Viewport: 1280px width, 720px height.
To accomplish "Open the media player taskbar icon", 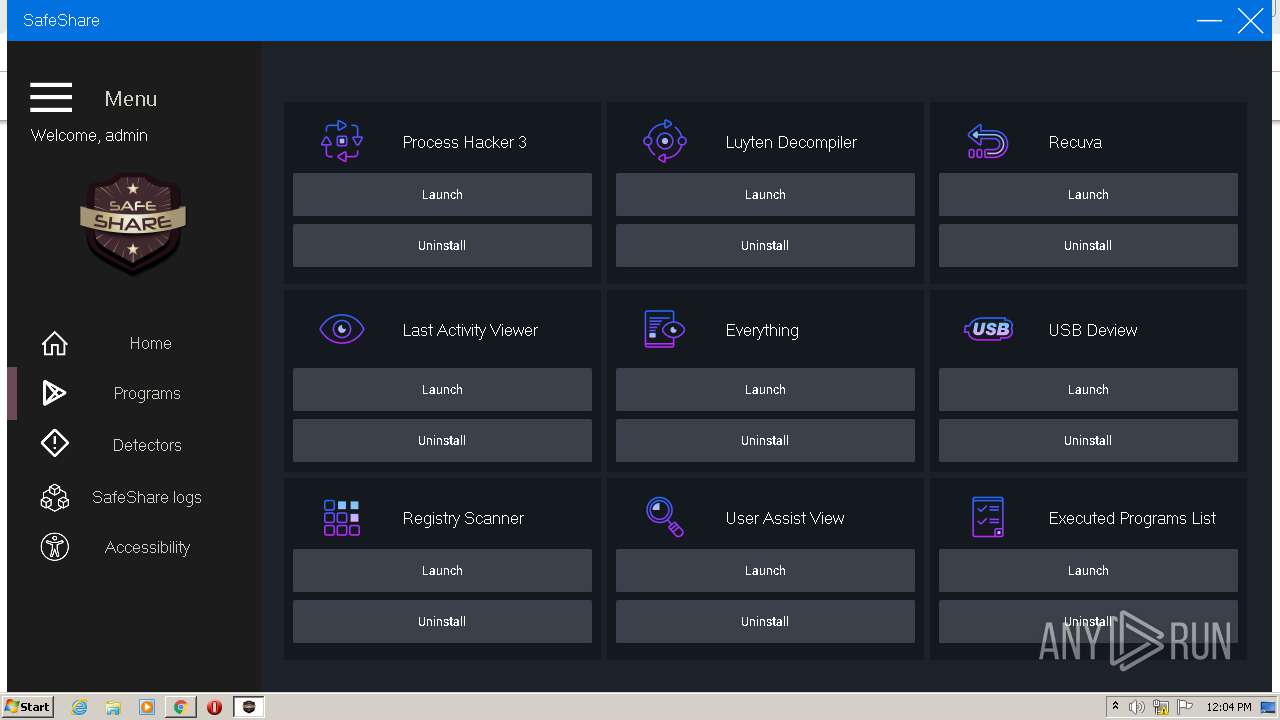I will 147,707.
